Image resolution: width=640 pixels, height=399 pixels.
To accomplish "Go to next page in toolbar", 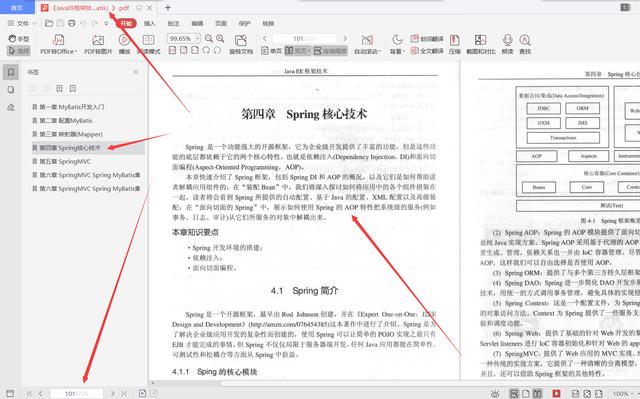I will pos(345,38).
